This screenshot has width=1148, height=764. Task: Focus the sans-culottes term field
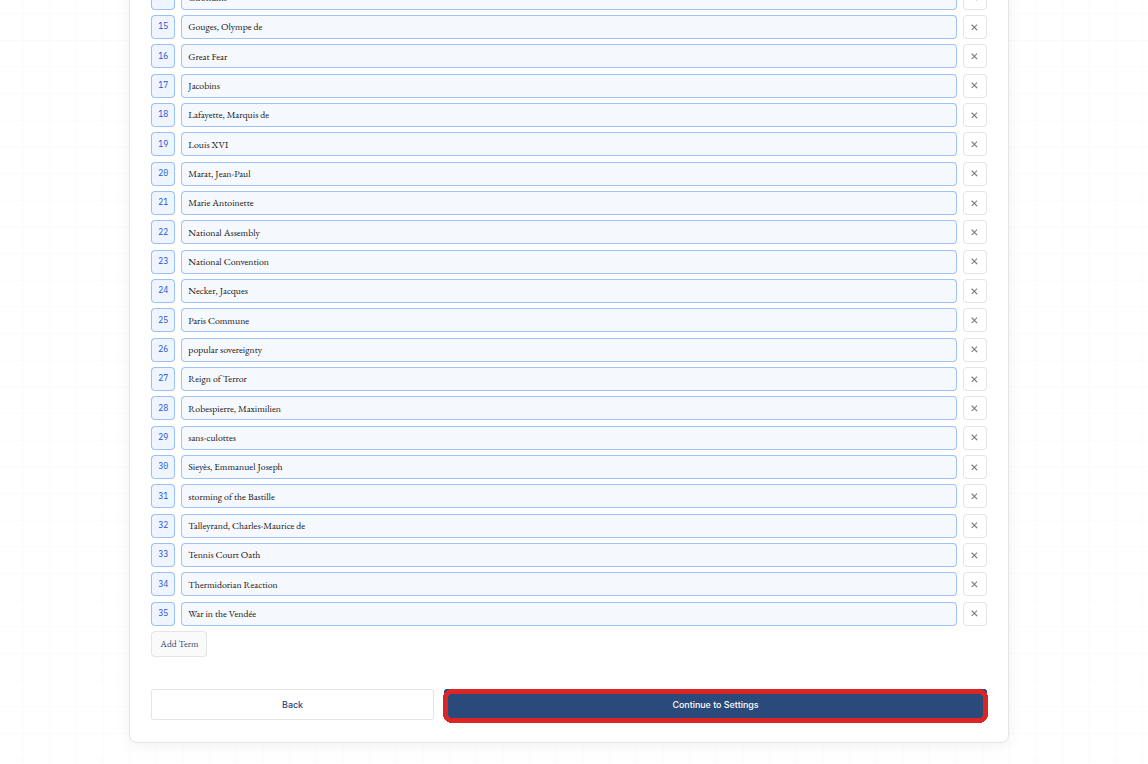point(569,438)
